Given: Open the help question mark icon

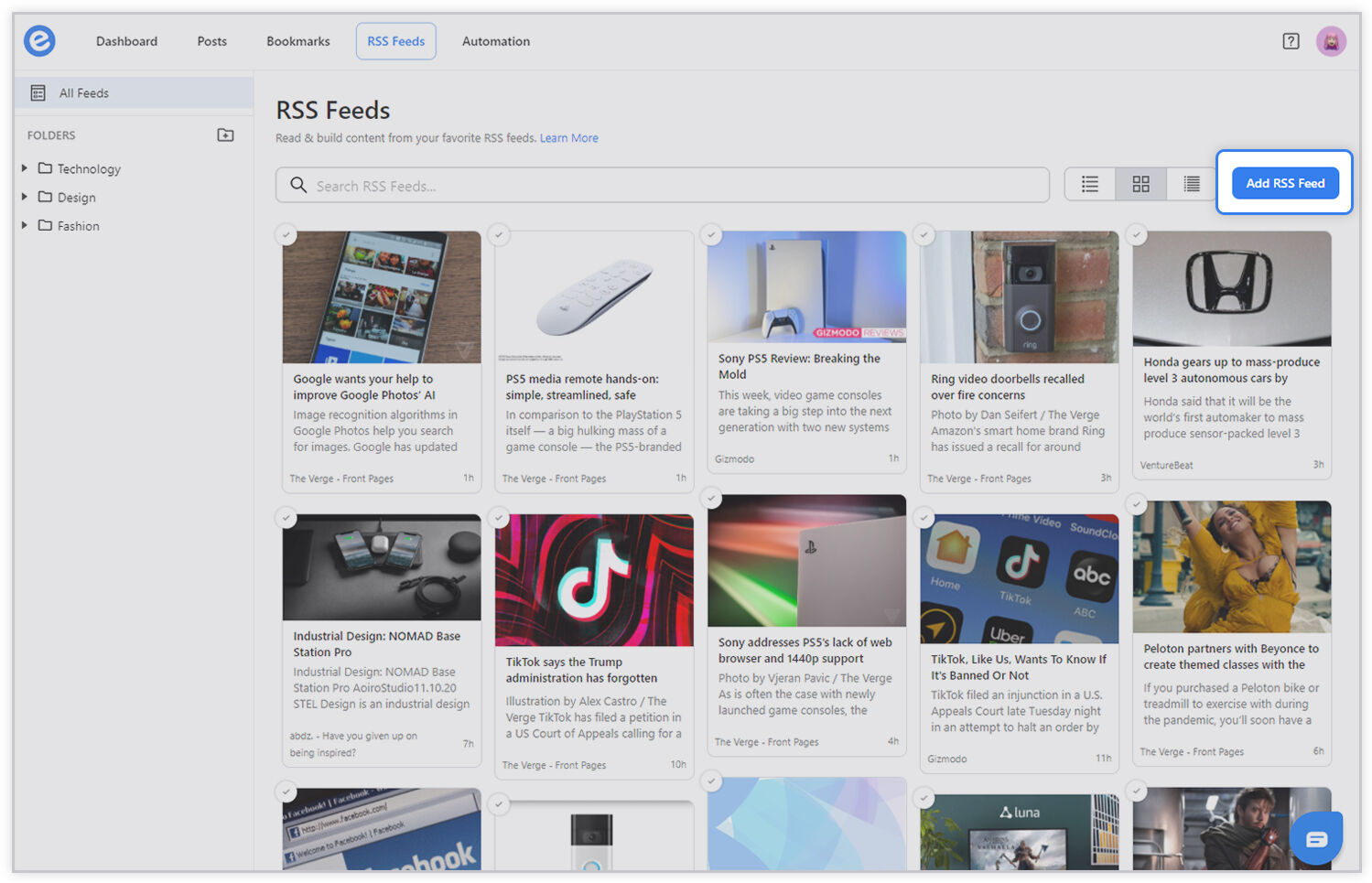Looking at the screenshot, I should pyautogui.click(x=1291, y=41).
